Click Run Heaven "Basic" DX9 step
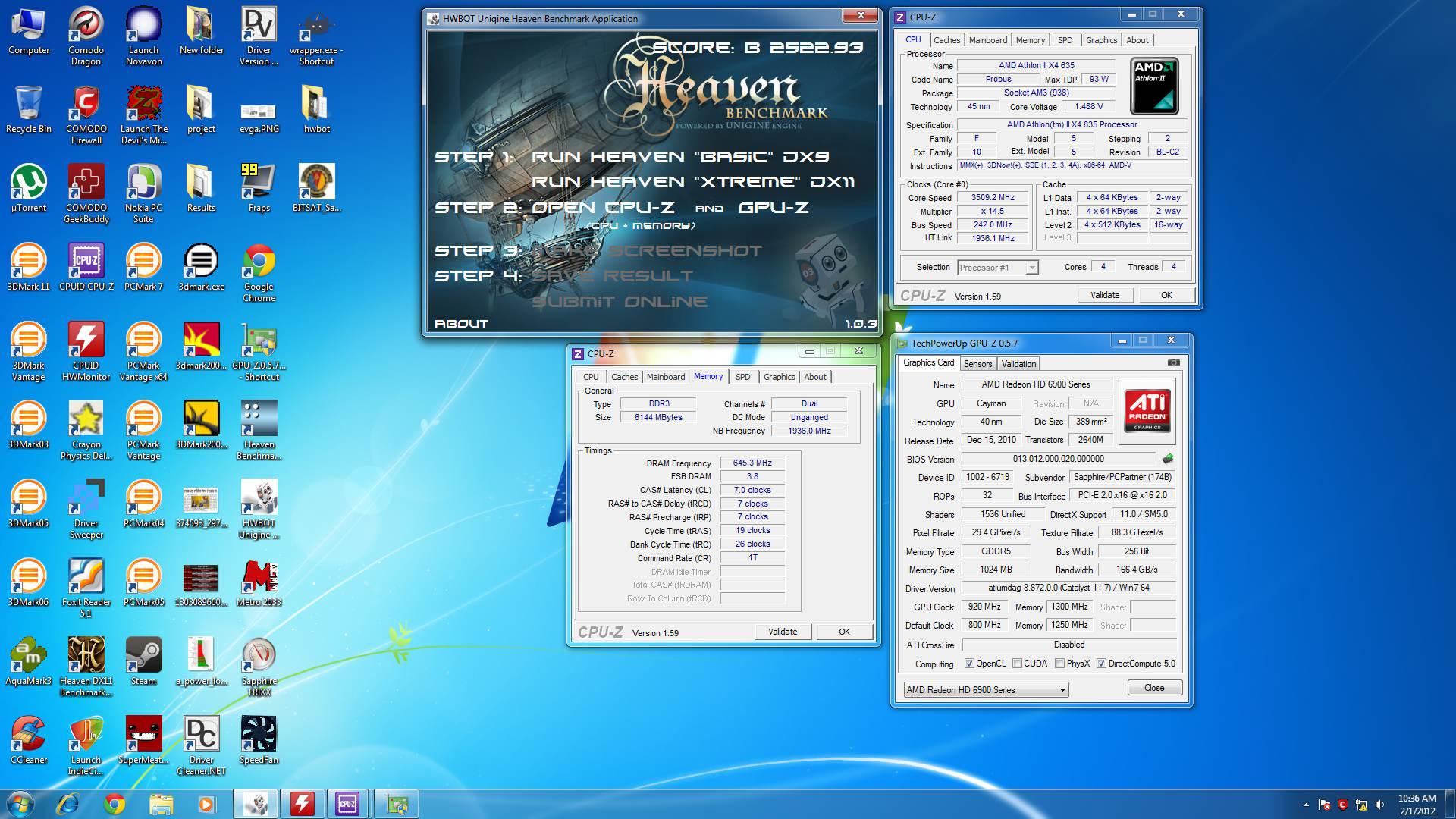Viewport: 1456px width, 819px height. click(x=680, y=157)
